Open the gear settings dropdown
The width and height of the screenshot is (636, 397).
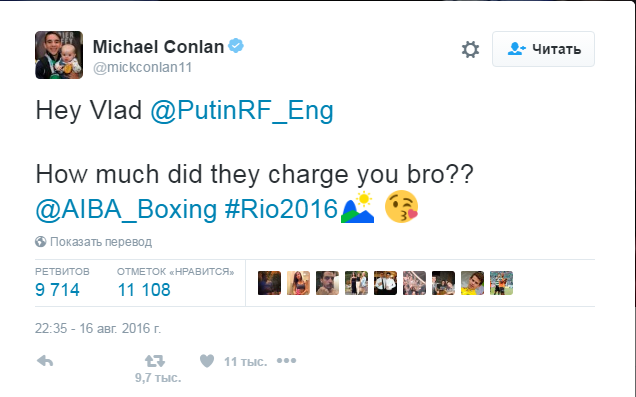(x=471, y=49)
